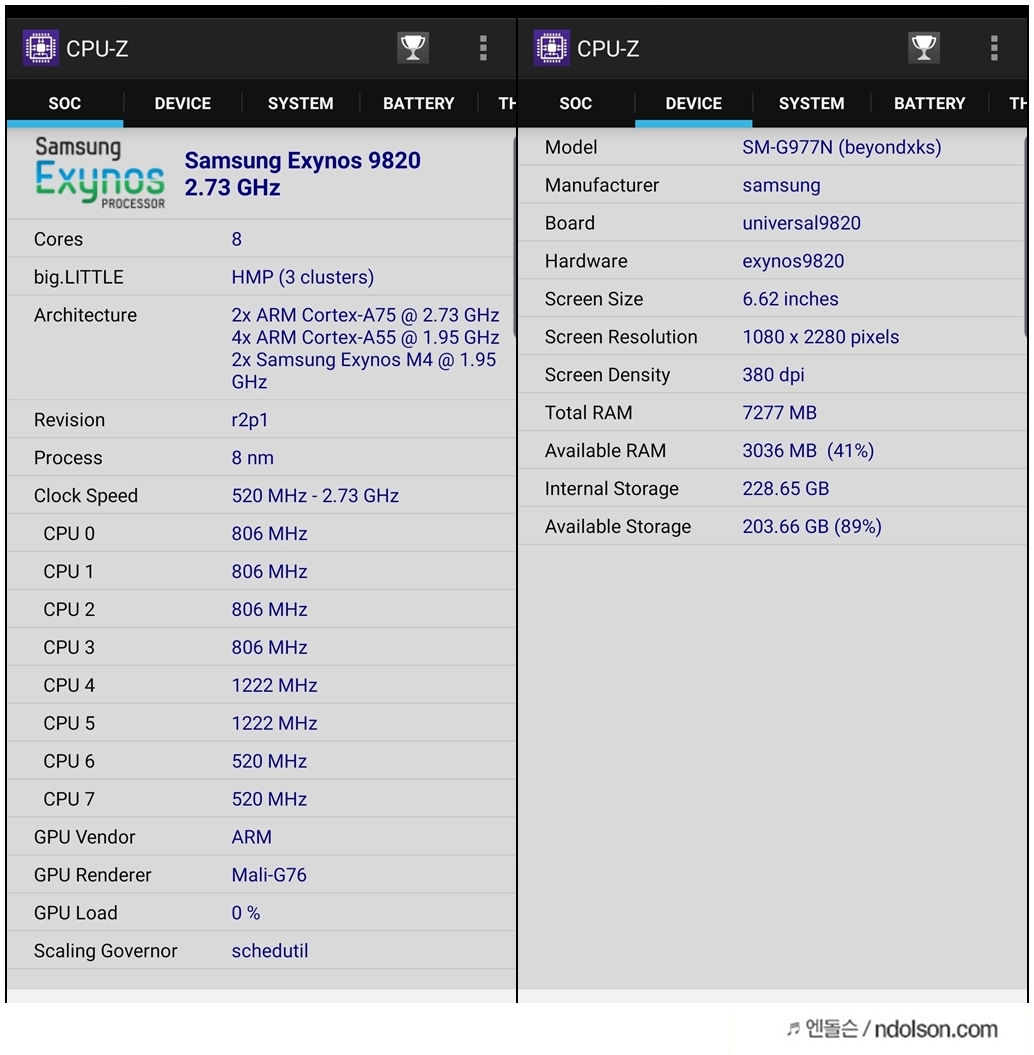Tap the trophy icon in right CPU-Z panel

[x=924, y=48]
